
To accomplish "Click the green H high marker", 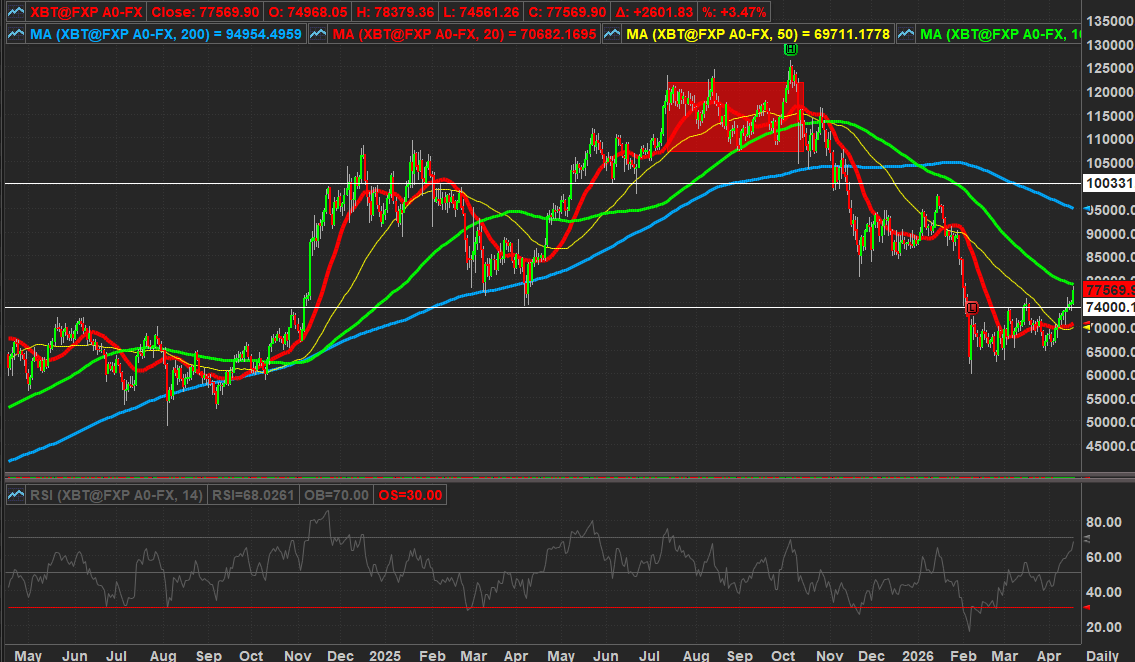I will [790, 49].
